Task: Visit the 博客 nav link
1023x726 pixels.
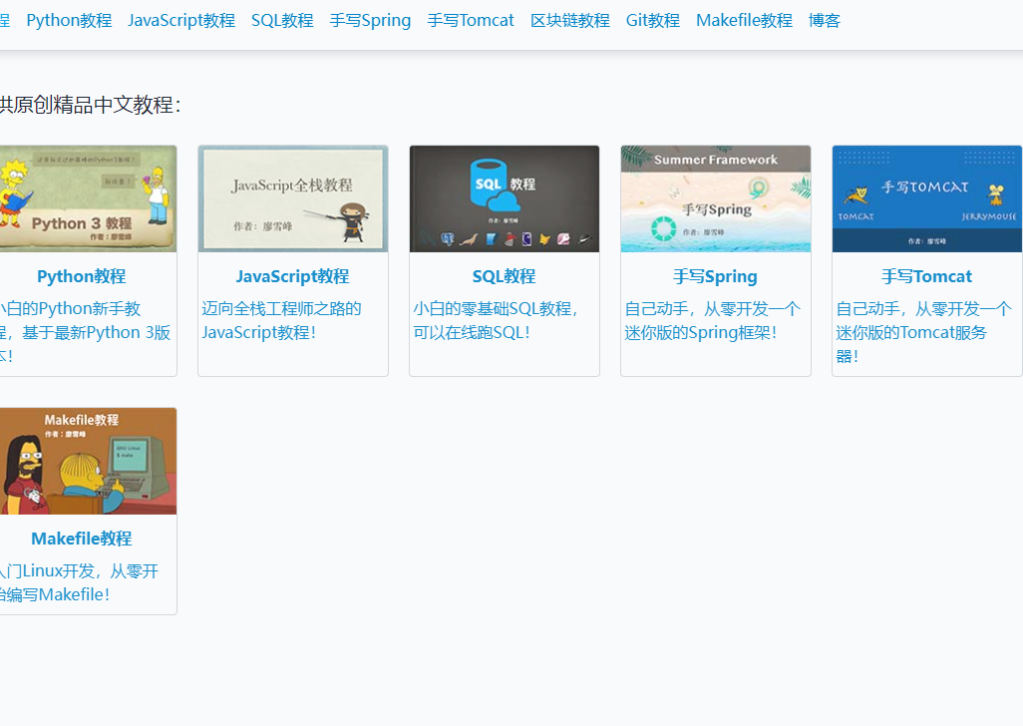Action: [x=824, y=20]
